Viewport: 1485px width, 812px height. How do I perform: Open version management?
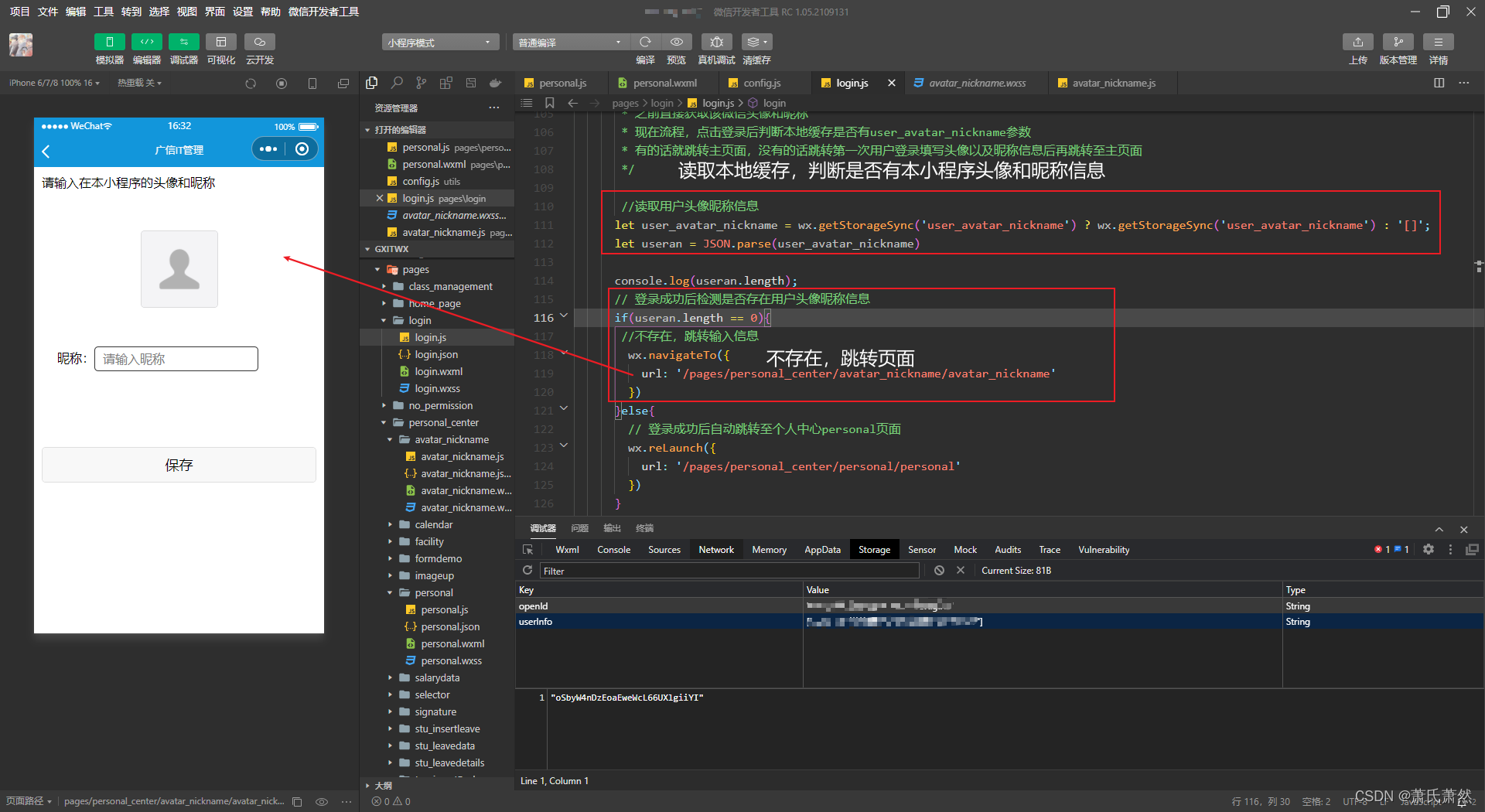[1398, 42]
